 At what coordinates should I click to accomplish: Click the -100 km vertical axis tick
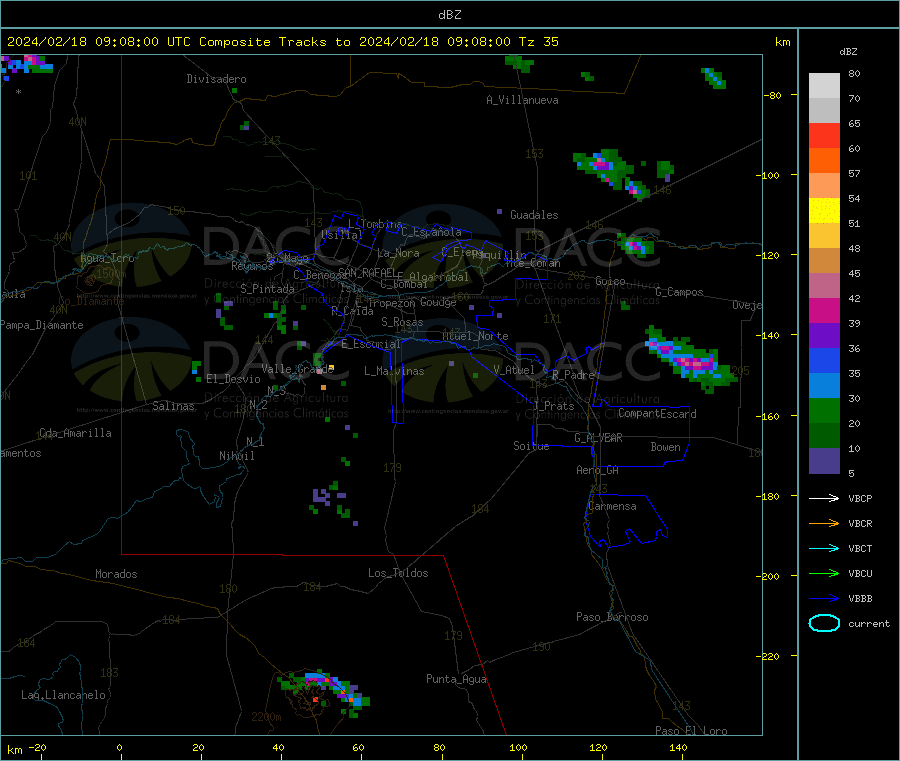click(770, 175)
